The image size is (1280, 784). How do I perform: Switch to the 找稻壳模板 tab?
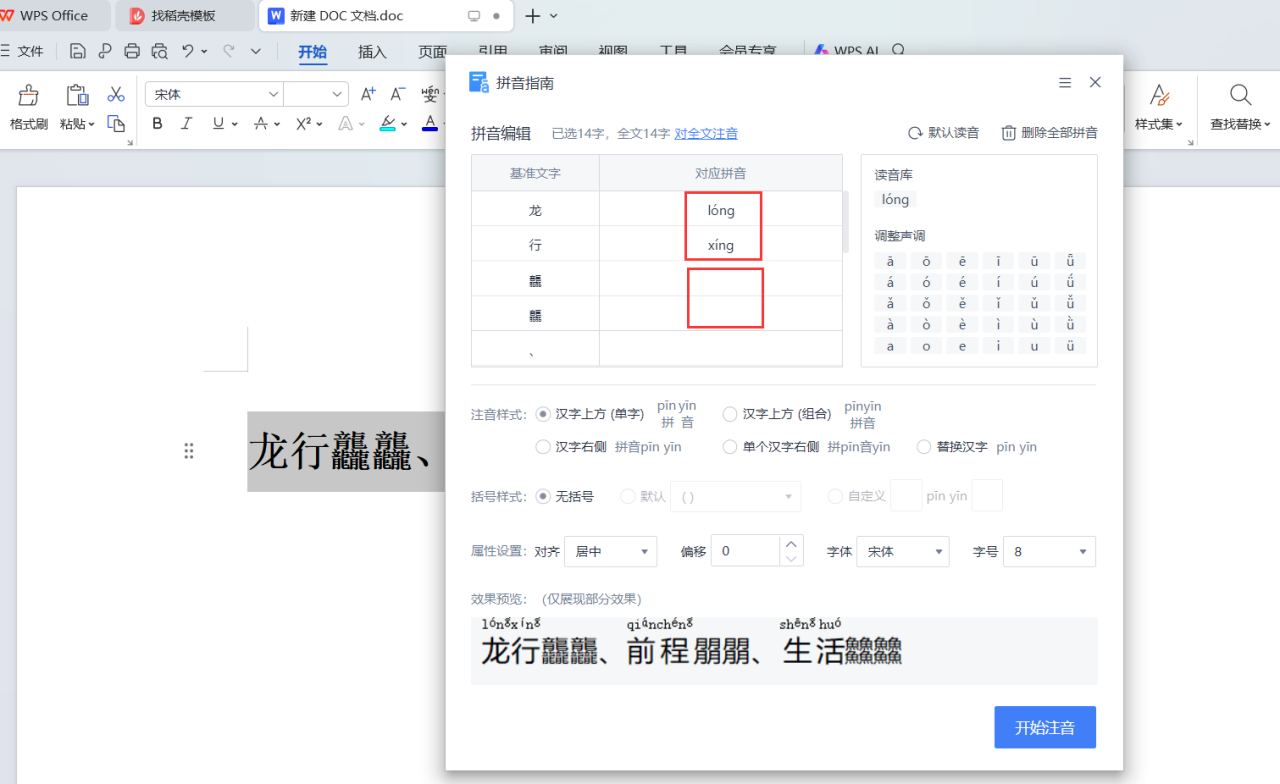pyautogui.click(x=184, y=16)
